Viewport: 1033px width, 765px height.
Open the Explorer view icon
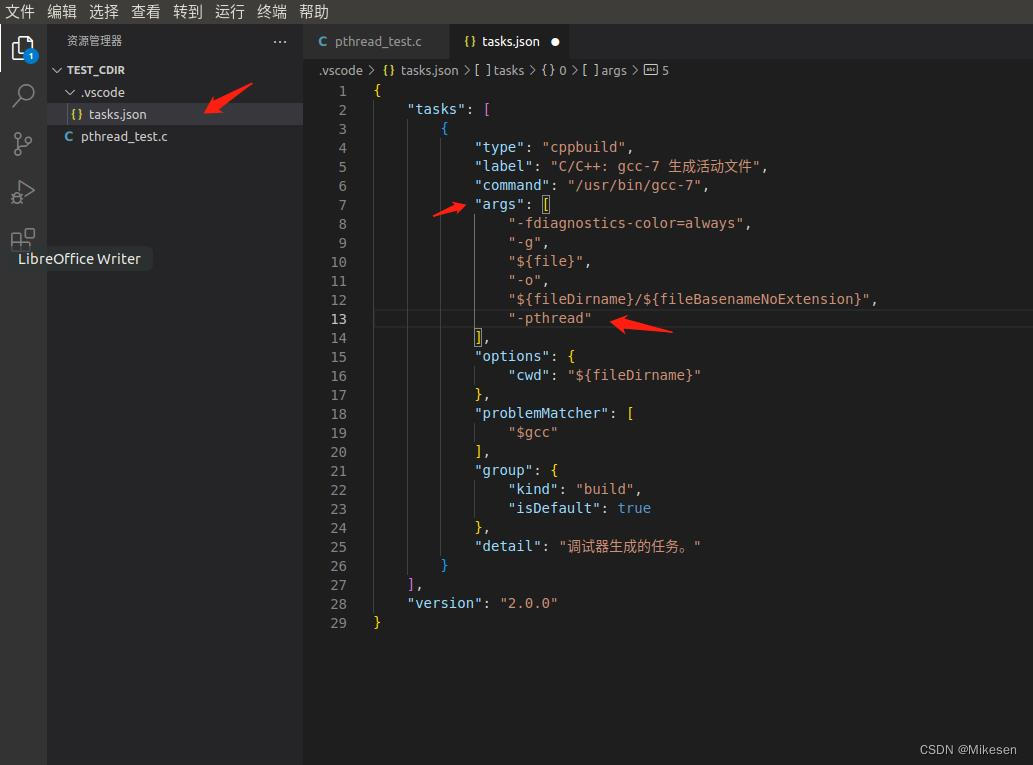coord(22,46)
